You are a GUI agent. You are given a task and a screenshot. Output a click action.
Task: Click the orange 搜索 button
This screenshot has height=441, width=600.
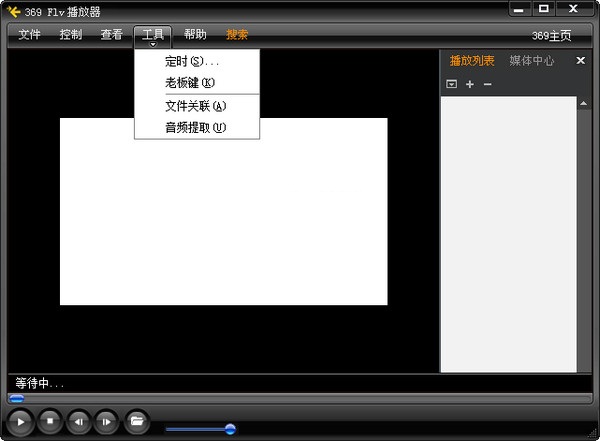click(x=237, y=35)
